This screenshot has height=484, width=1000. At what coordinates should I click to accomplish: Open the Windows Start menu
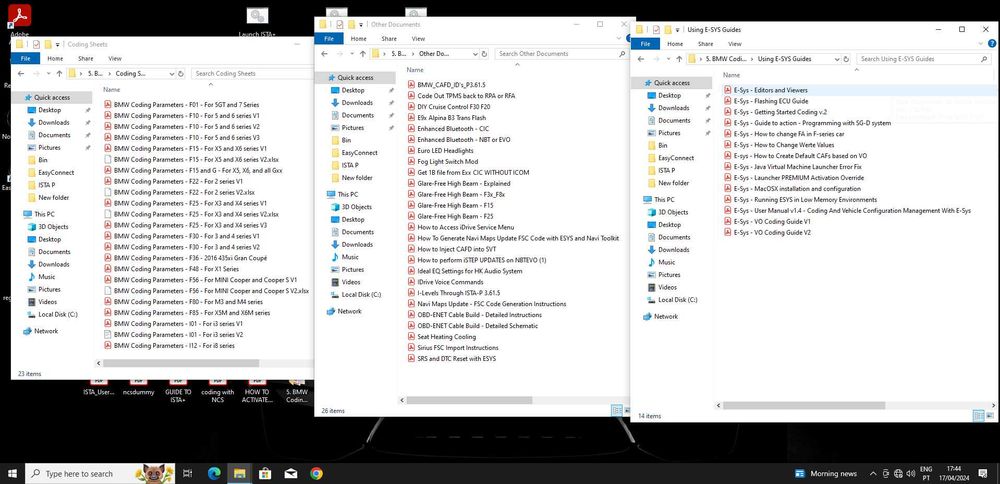[x=11, y=474]
